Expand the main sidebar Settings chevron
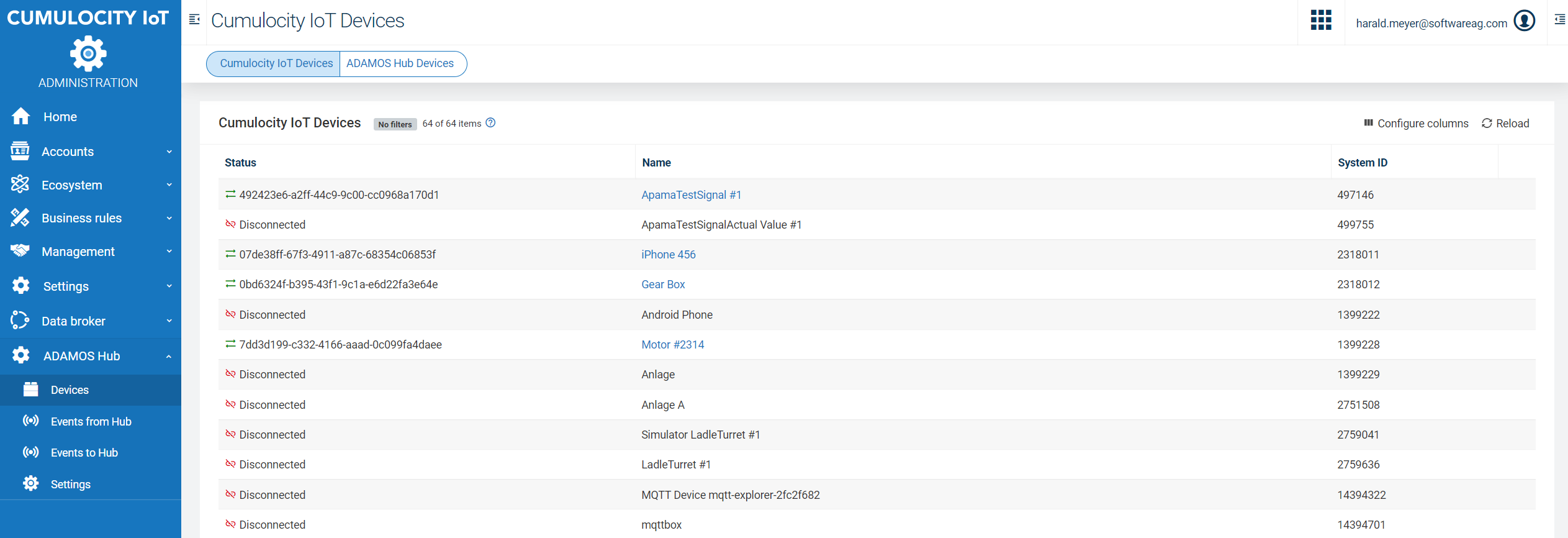 coord(169,286)
